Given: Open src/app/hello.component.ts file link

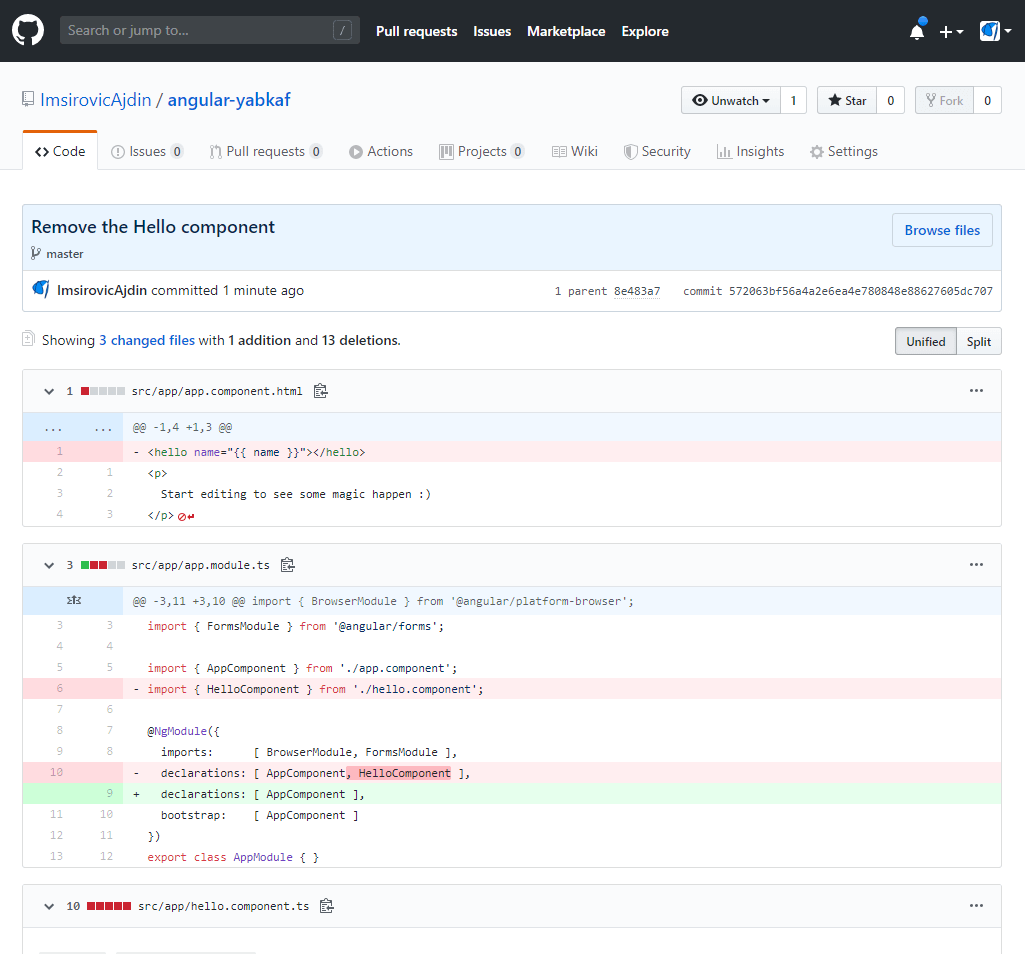Looking at the screenshot, I should 224,906.
